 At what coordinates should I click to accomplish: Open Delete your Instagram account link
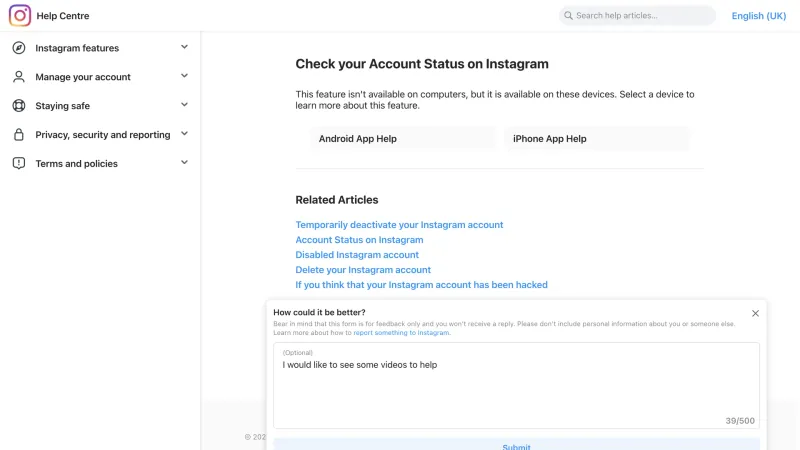point(363,269)
